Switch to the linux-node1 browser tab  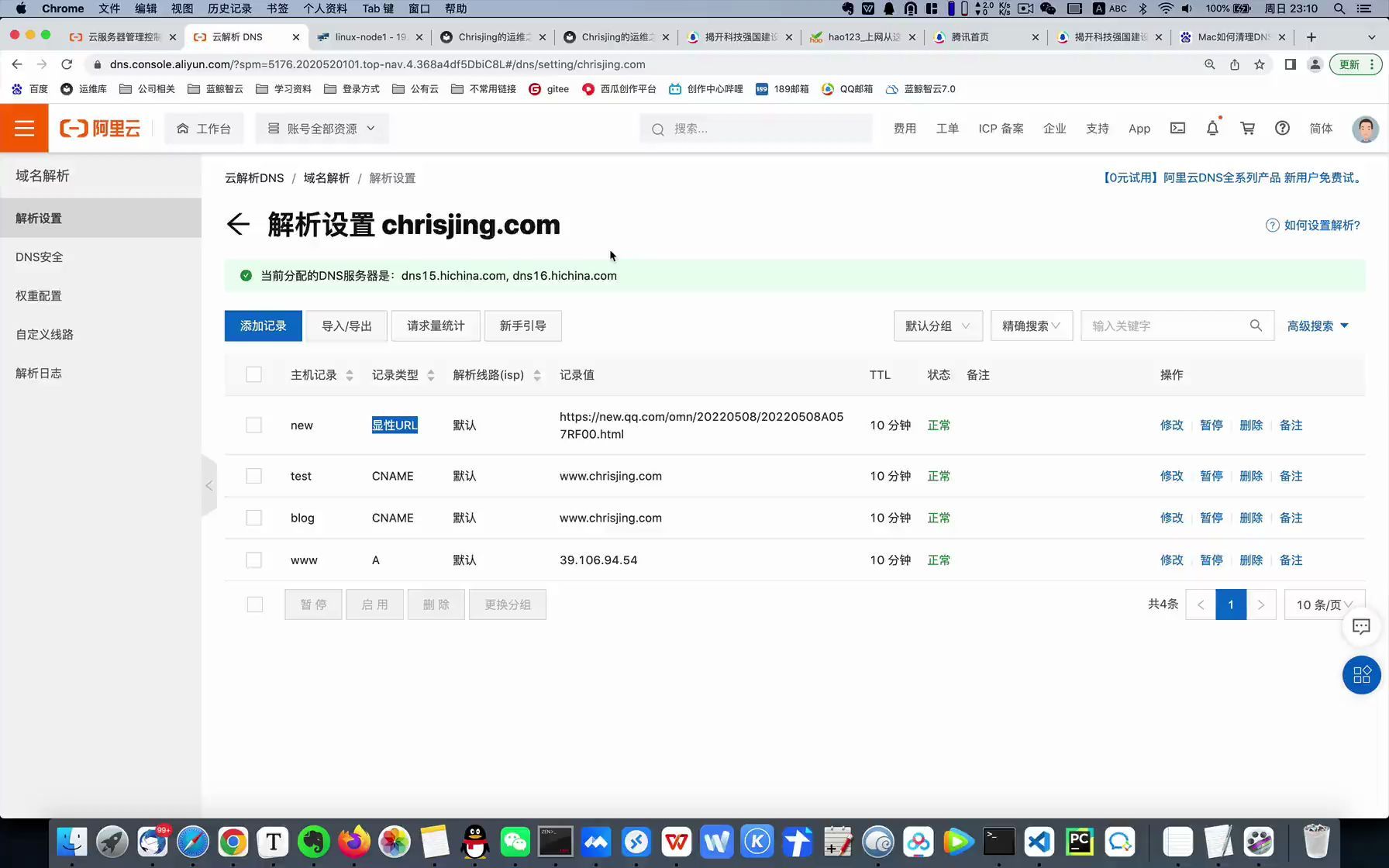coord(370,36)
